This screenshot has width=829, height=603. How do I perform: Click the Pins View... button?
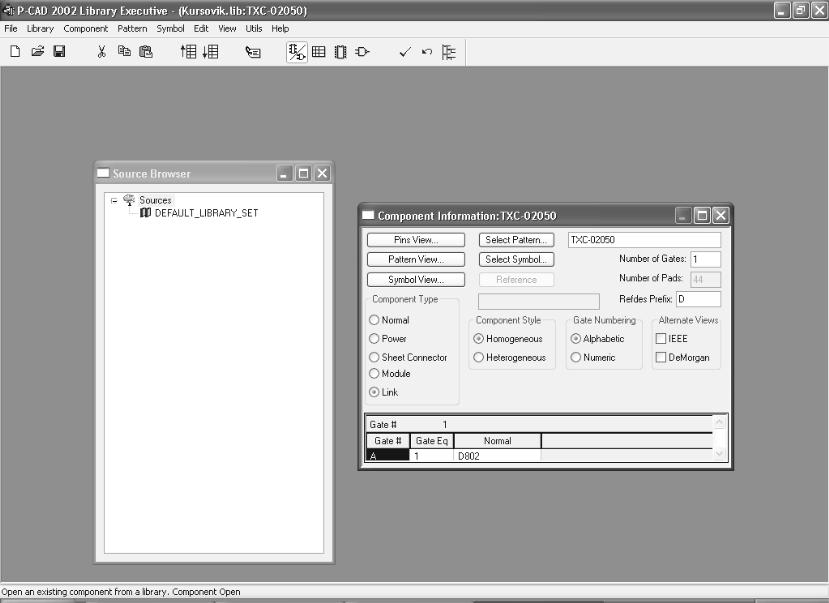[416, 240]
